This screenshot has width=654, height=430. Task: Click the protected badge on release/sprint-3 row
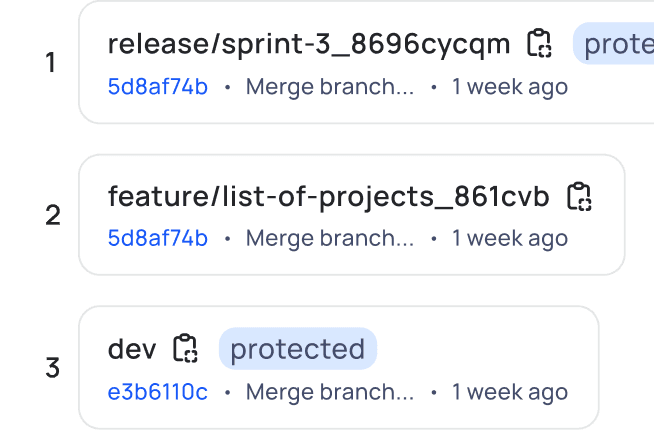coord(614,43)
